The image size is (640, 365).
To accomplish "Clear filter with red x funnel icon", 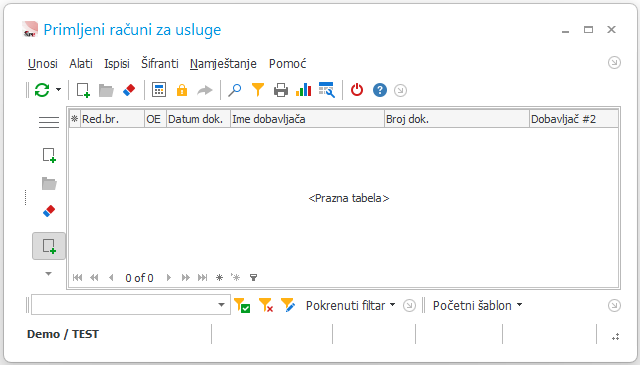I will point(266,305).
